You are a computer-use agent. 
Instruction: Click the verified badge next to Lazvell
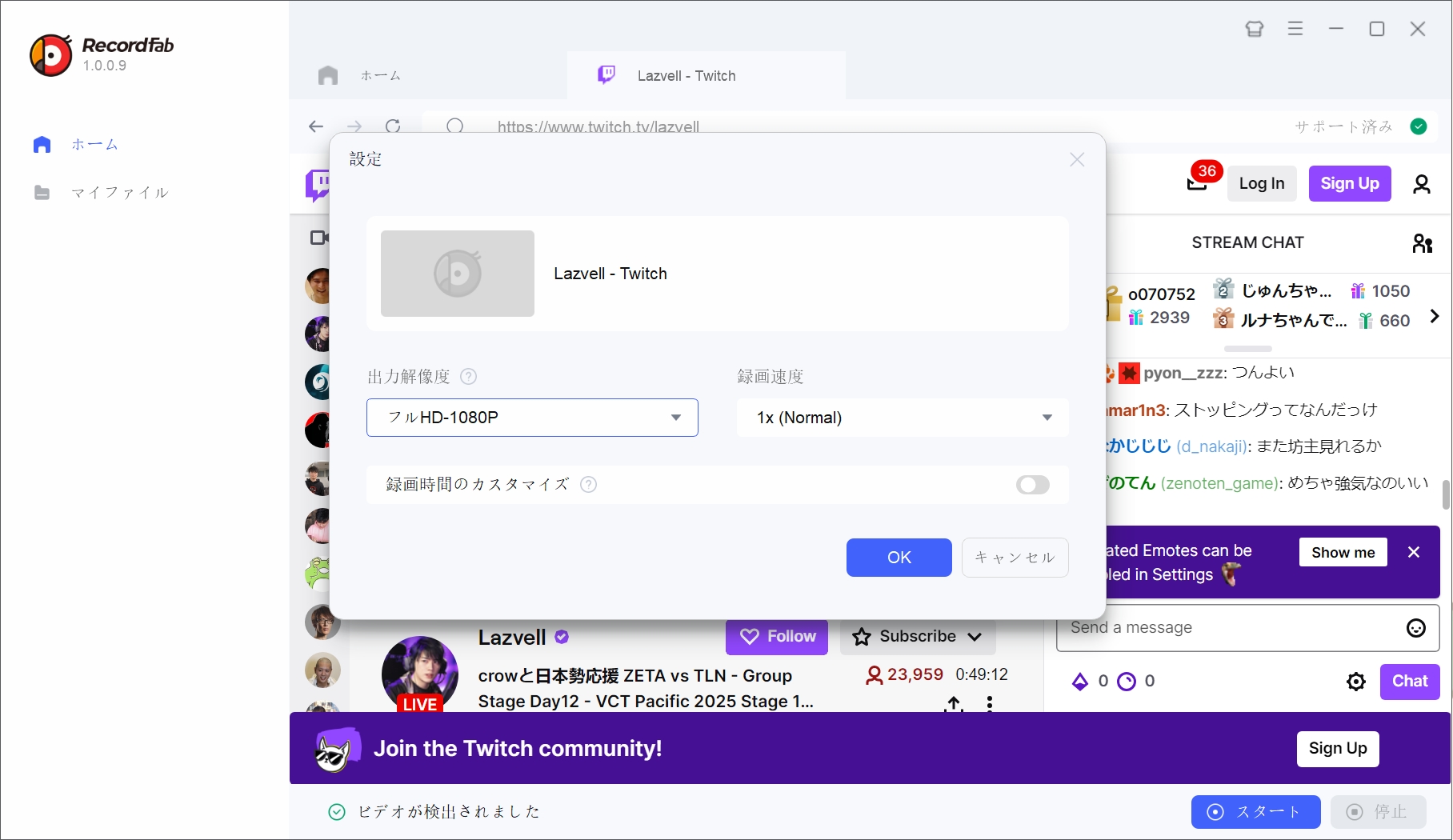click(x=562, y=637)
